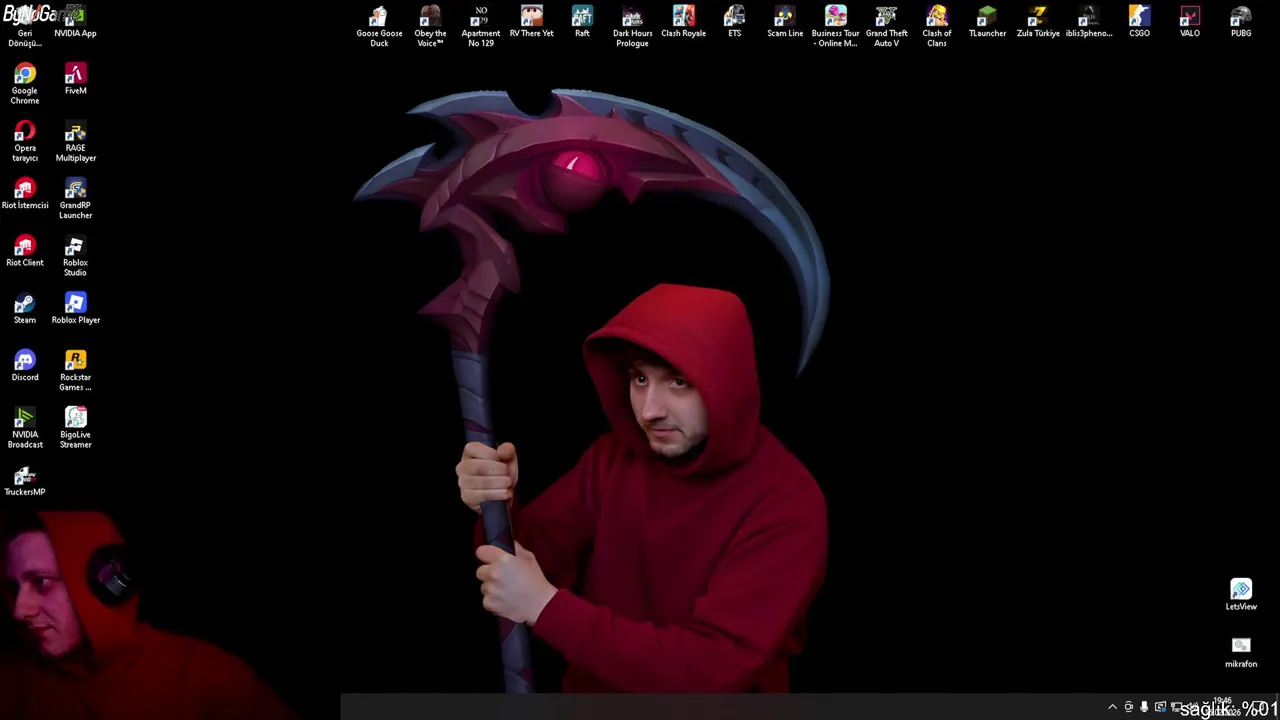1280x720 pixels.
Task: Open the Opera tarayıcı shortcut
Action: 25,141
